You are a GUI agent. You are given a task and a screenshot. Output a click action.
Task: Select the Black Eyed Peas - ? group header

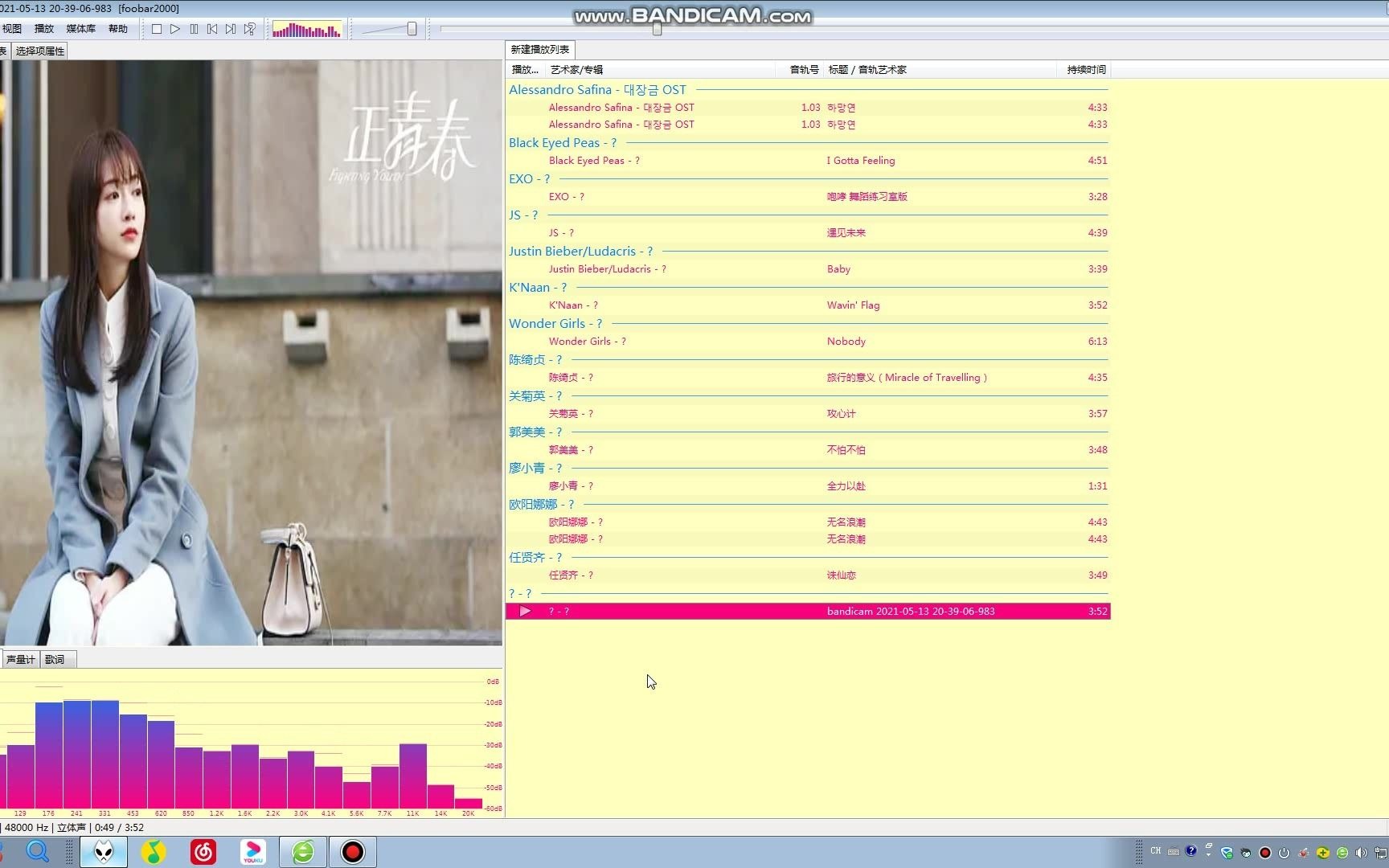(808, 143)
